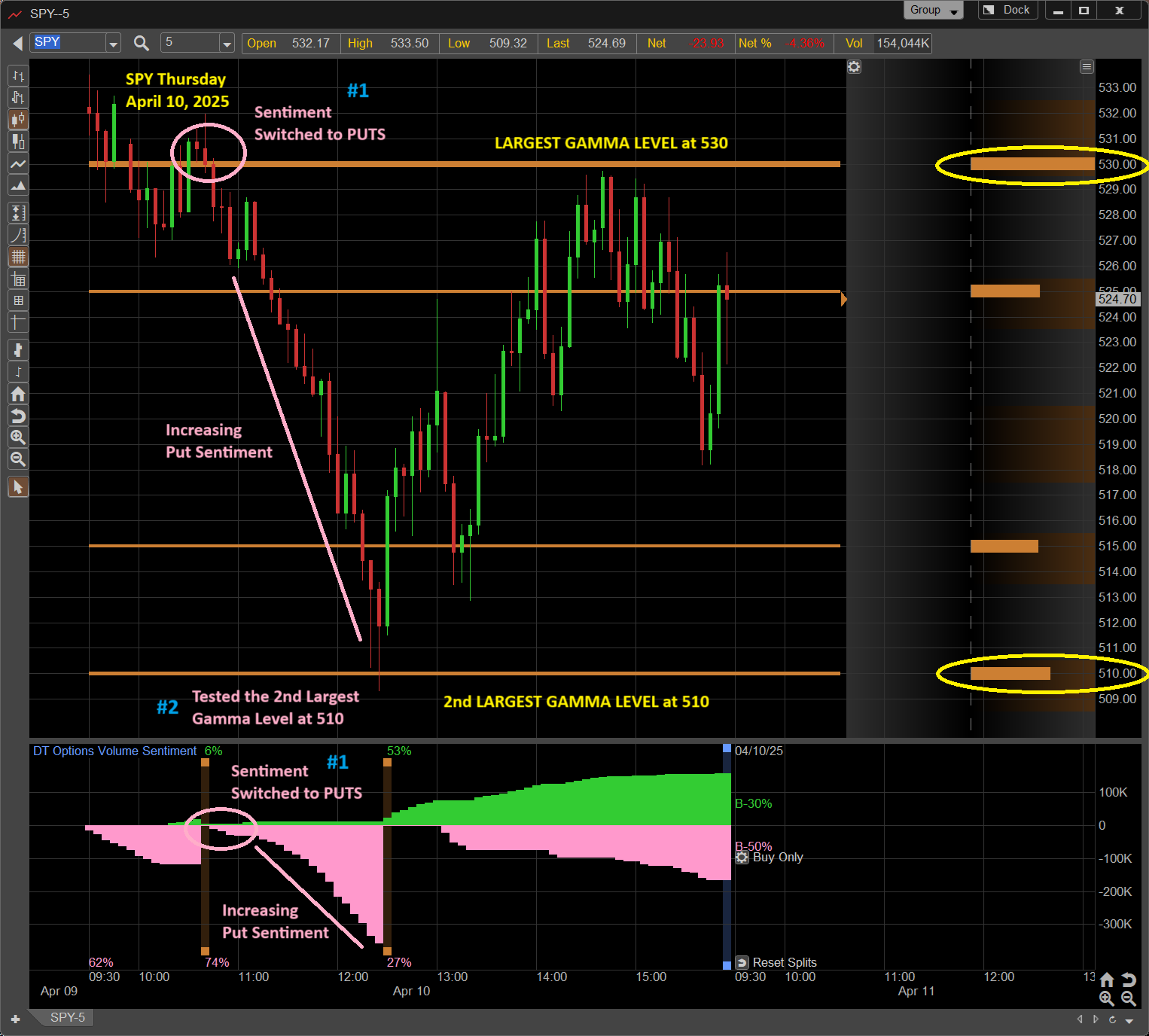This screenshot has height=1036, width=1149.
Task: Open the SPY symbol dropdown arrow
Action: click(113, 44)
